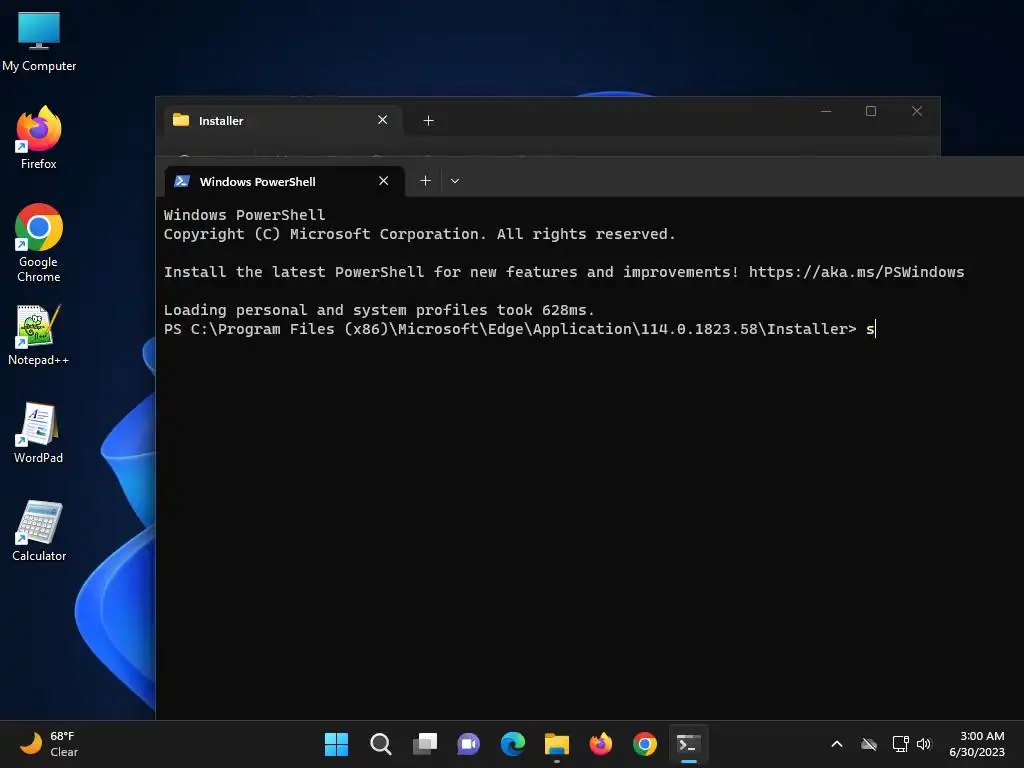Open weather widget showing 68°F Clear
This screenshot has height=768, width=1024.
click(x=49, y=744)
